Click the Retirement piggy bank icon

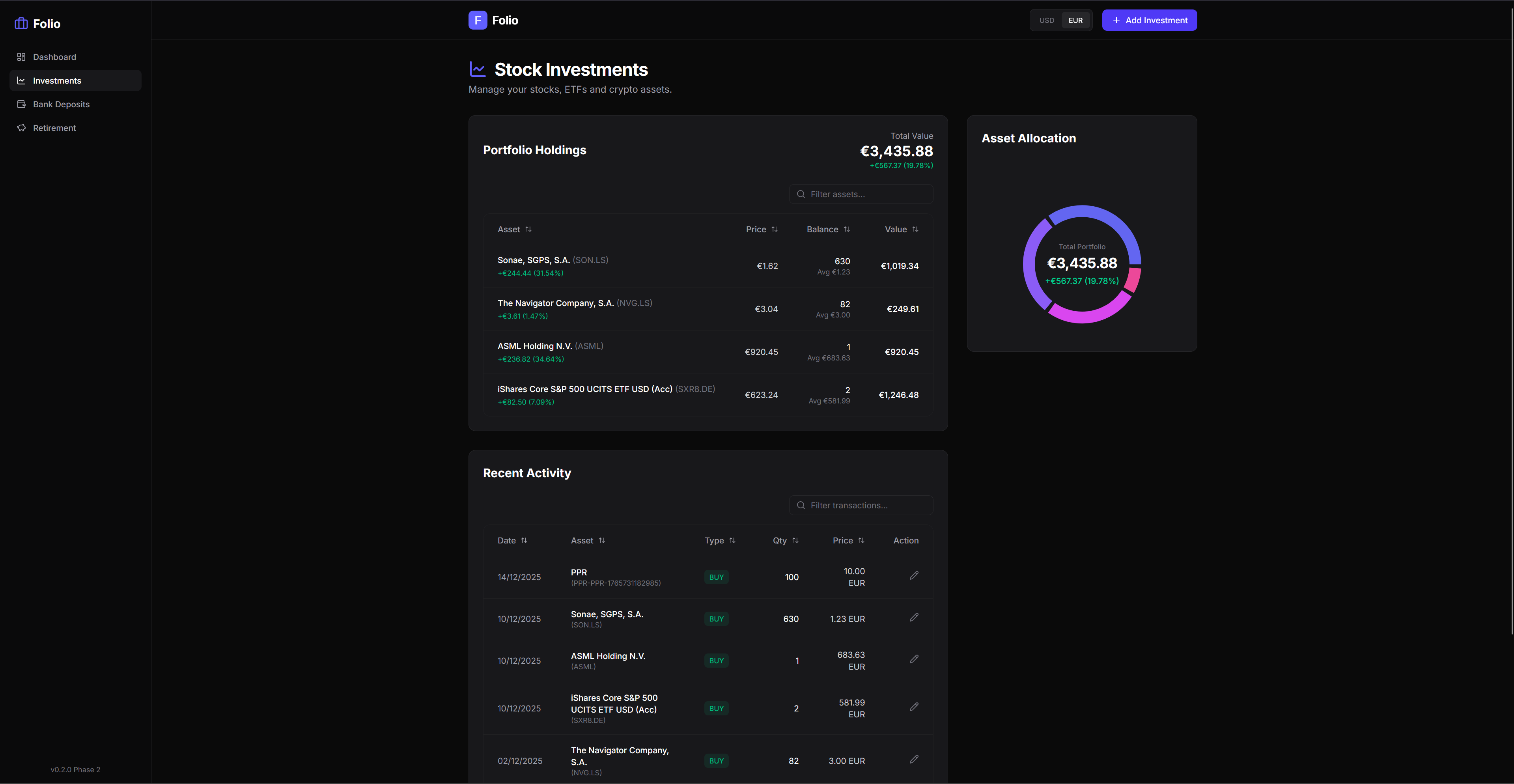21,127
